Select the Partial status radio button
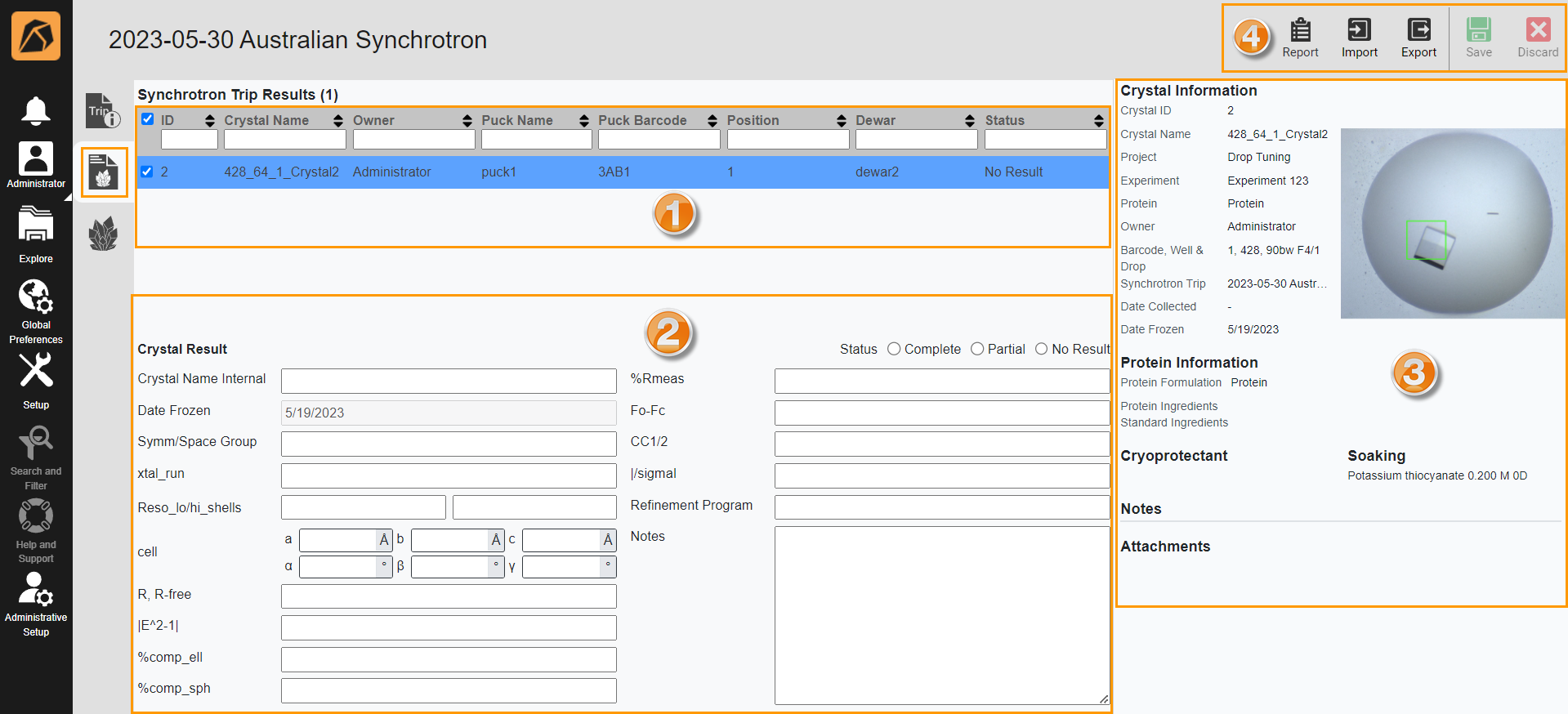 [x=977, y=349]
